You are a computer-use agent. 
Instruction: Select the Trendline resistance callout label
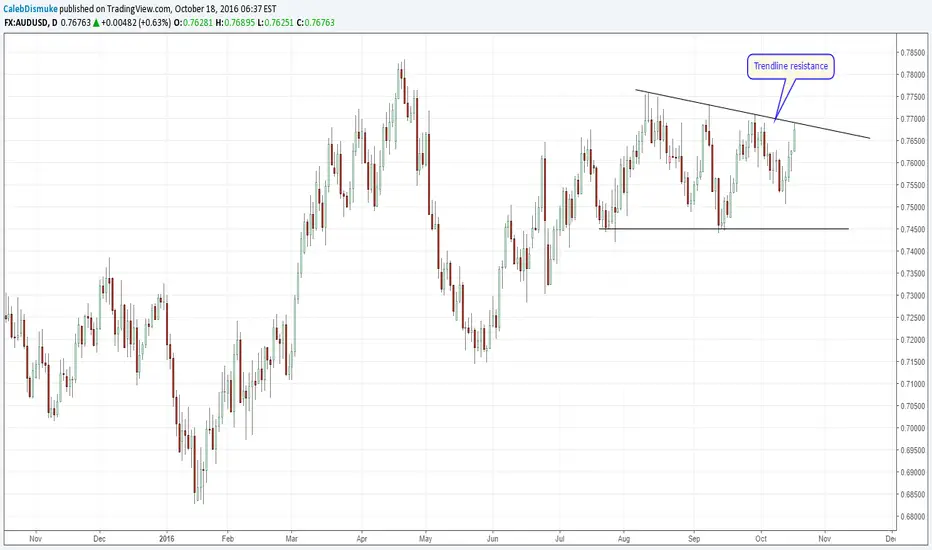791,66
